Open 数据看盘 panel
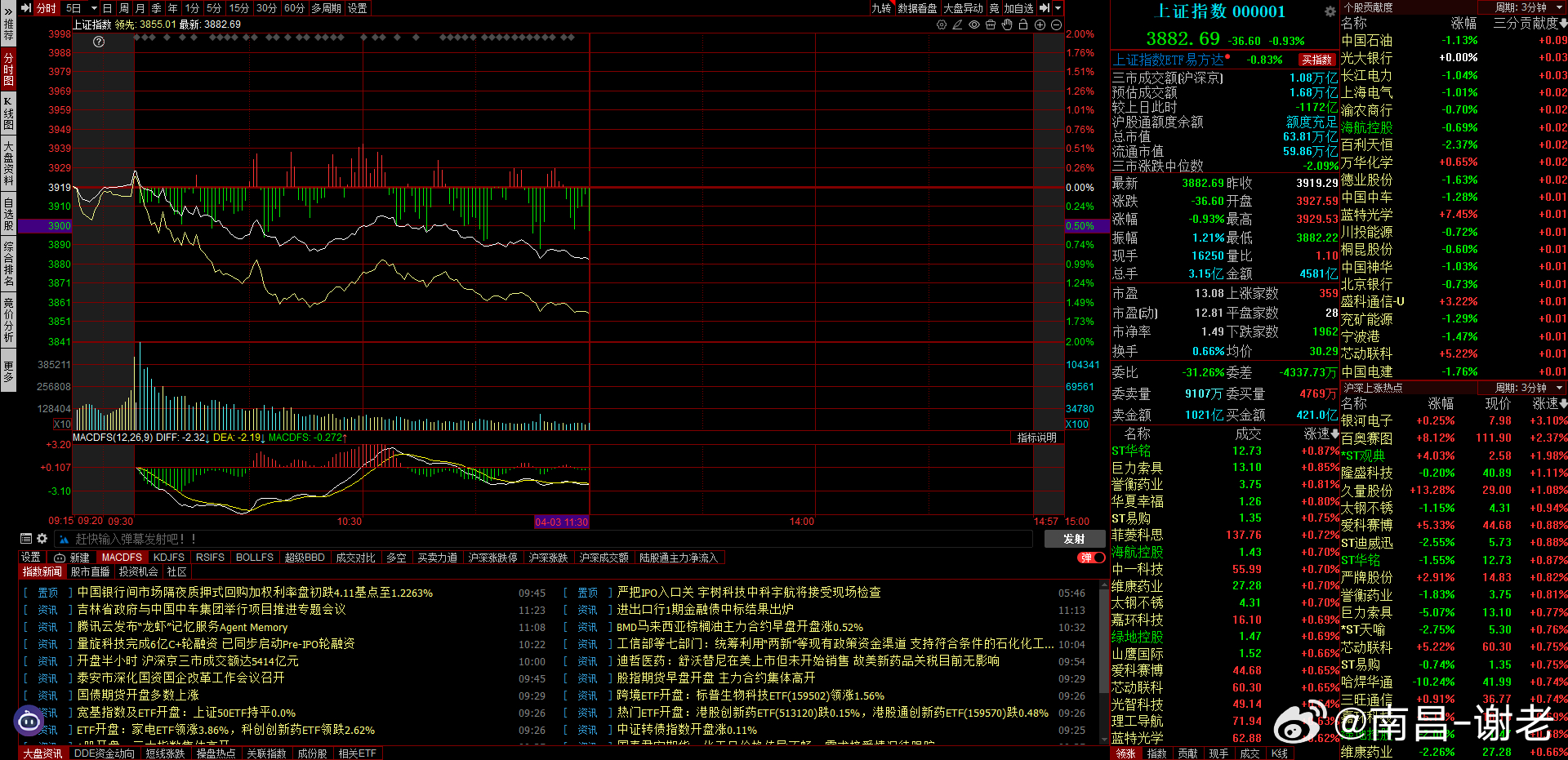 point(918,8)
